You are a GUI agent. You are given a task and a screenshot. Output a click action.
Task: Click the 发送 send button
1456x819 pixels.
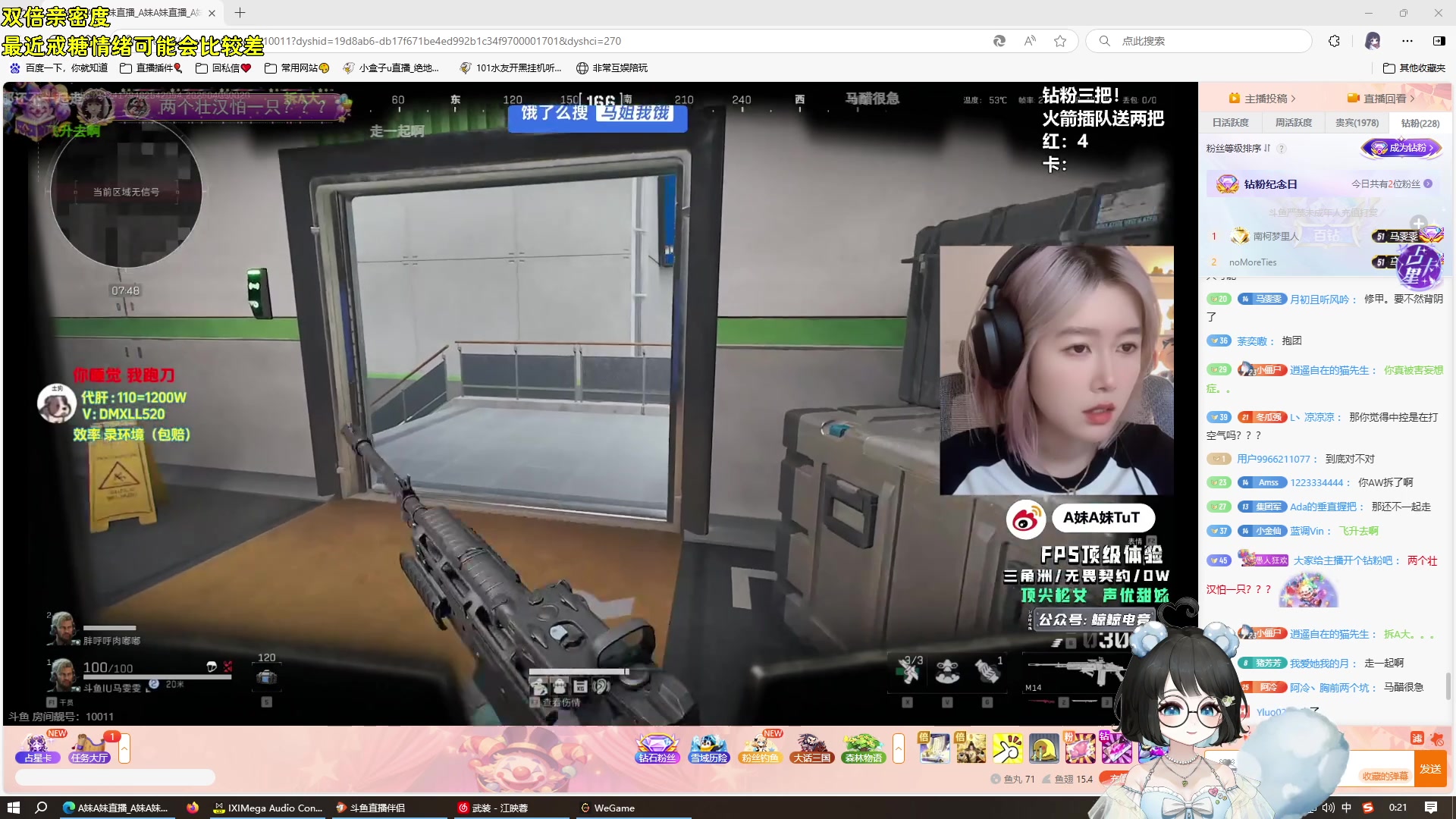(x=1430, y=769)
